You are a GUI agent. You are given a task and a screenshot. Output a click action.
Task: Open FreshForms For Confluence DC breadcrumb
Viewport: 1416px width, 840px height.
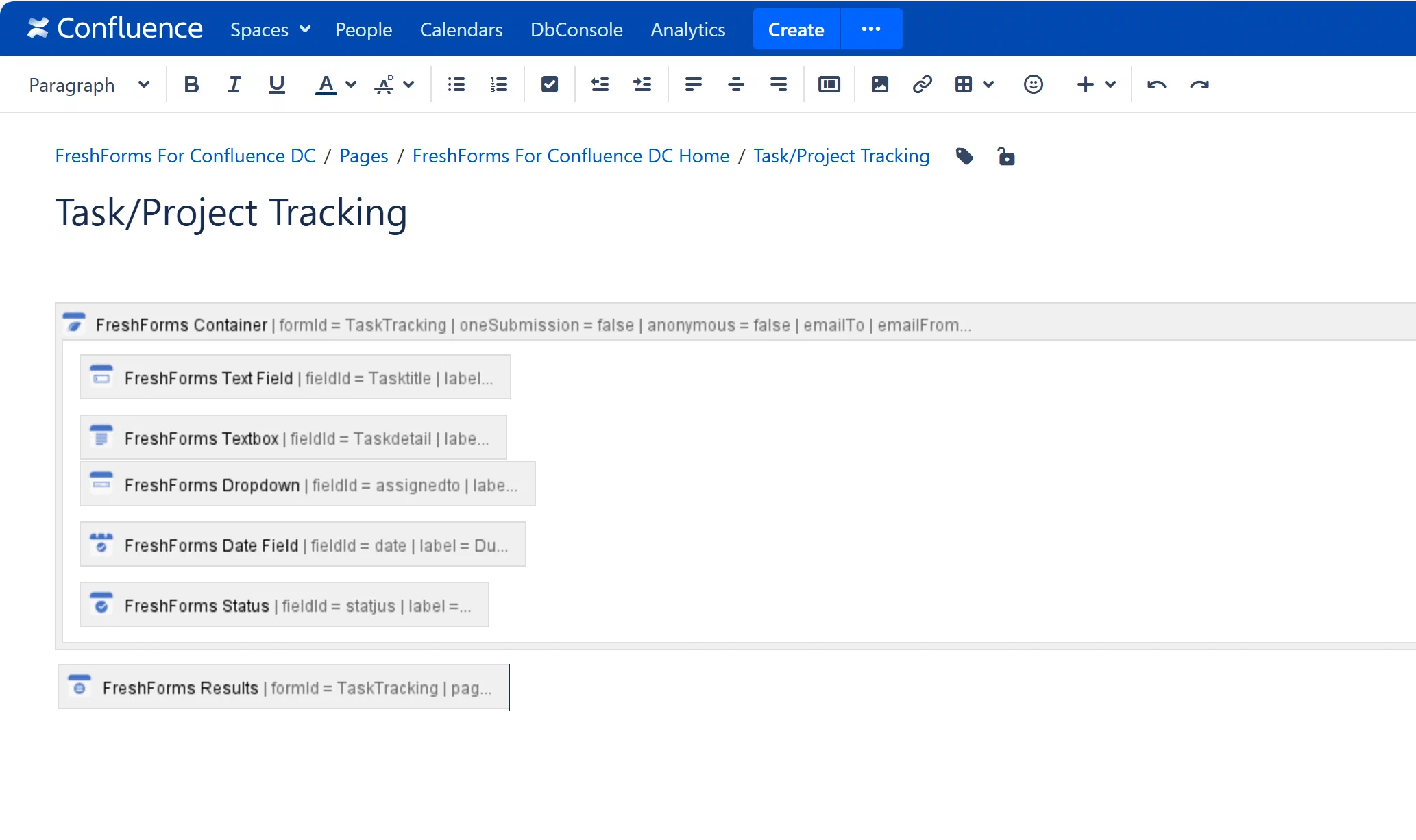click(185, 156)
